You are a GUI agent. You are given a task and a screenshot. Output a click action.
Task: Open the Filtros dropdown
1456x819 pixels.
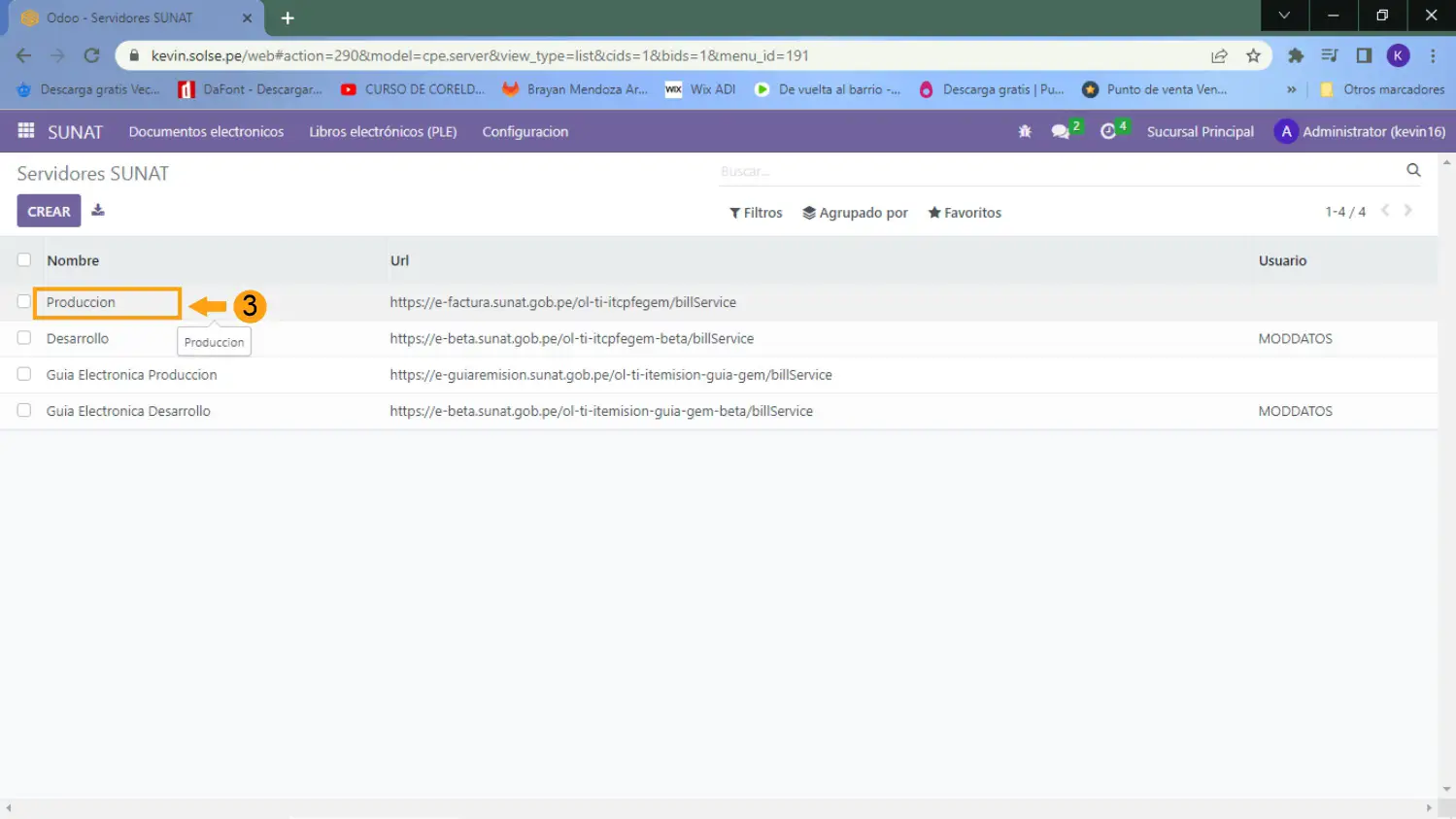(756, 213)
